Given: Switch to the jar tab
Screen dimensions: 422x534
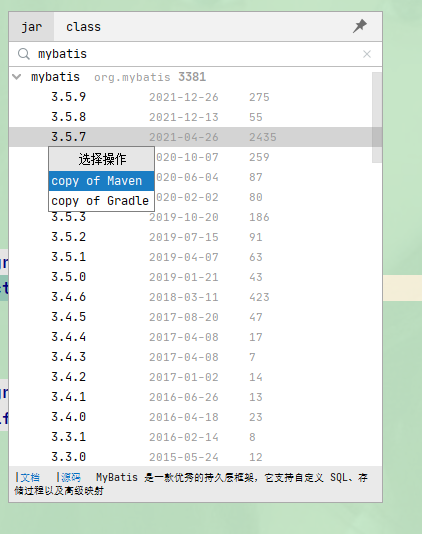Looking at the screenshot, I should coord(32,27).
